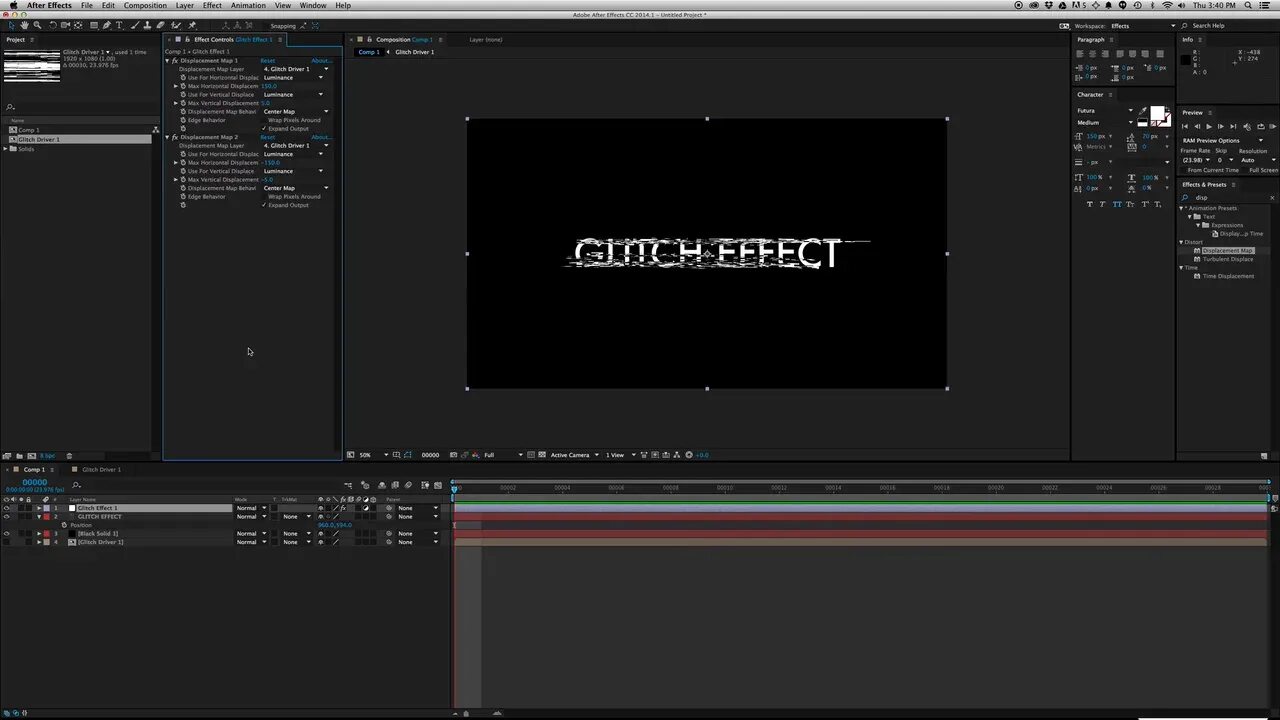Select the Puppet Pin tool

click(191, 26)
